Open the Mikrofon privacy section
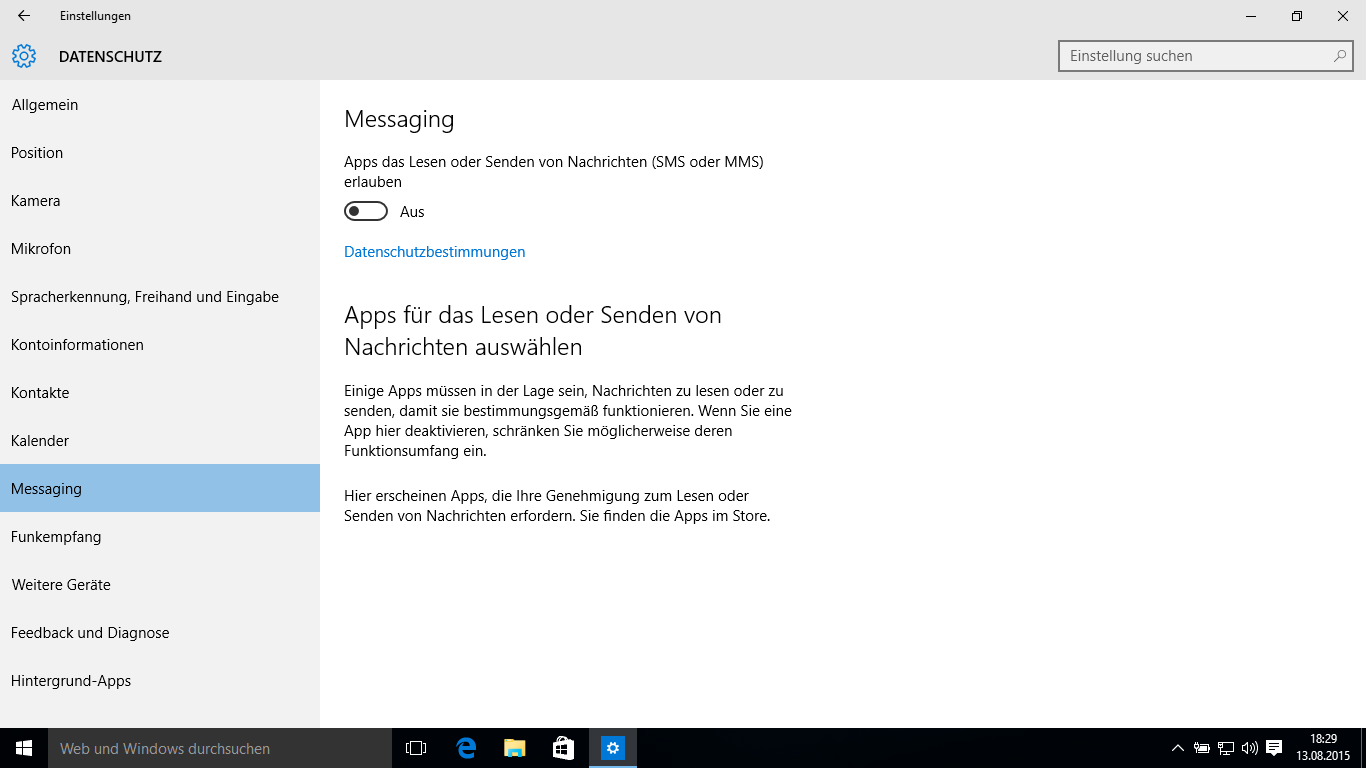The image size is (1366, 768). 41,249
